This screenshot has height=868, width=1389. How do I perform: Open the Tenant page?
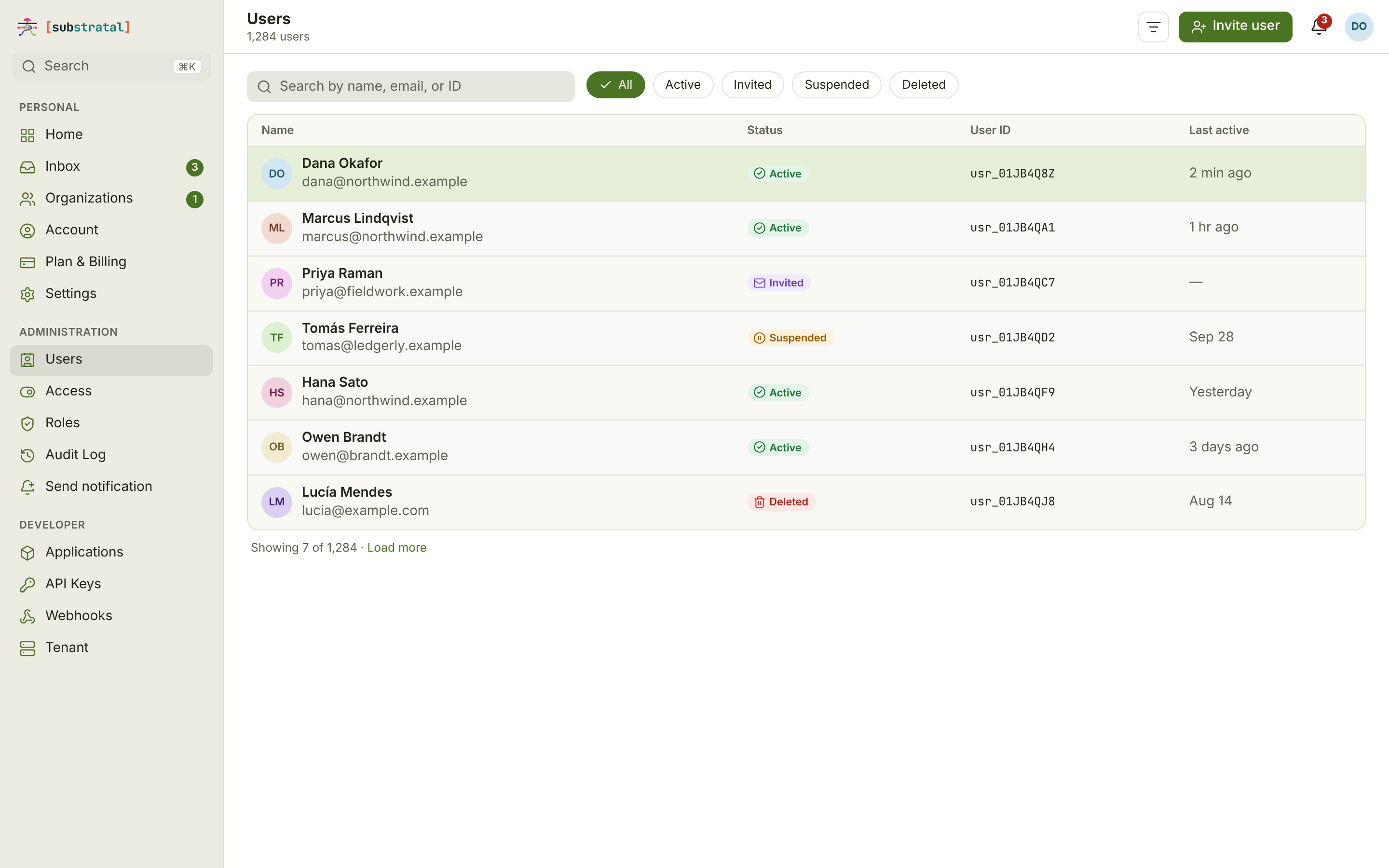[x=111, y=648]
